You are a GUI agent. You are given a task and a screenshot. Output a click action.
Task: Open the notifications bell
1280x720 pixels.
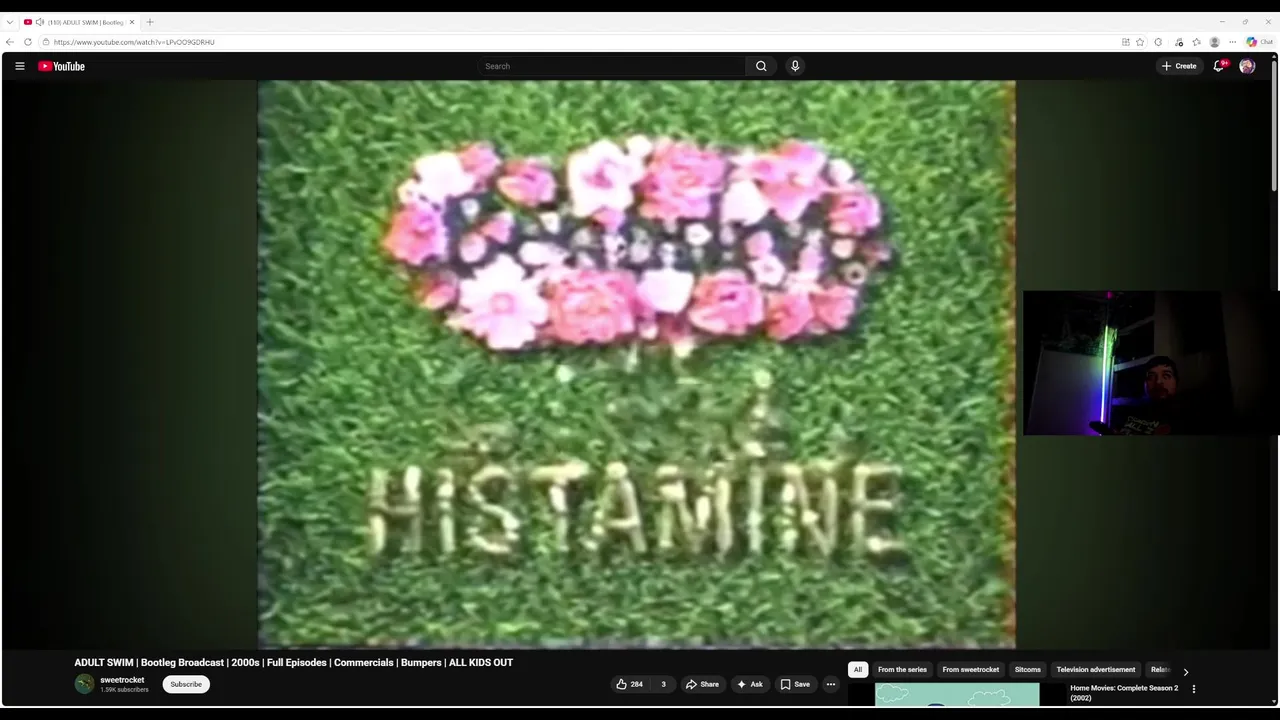(1219, 66)
